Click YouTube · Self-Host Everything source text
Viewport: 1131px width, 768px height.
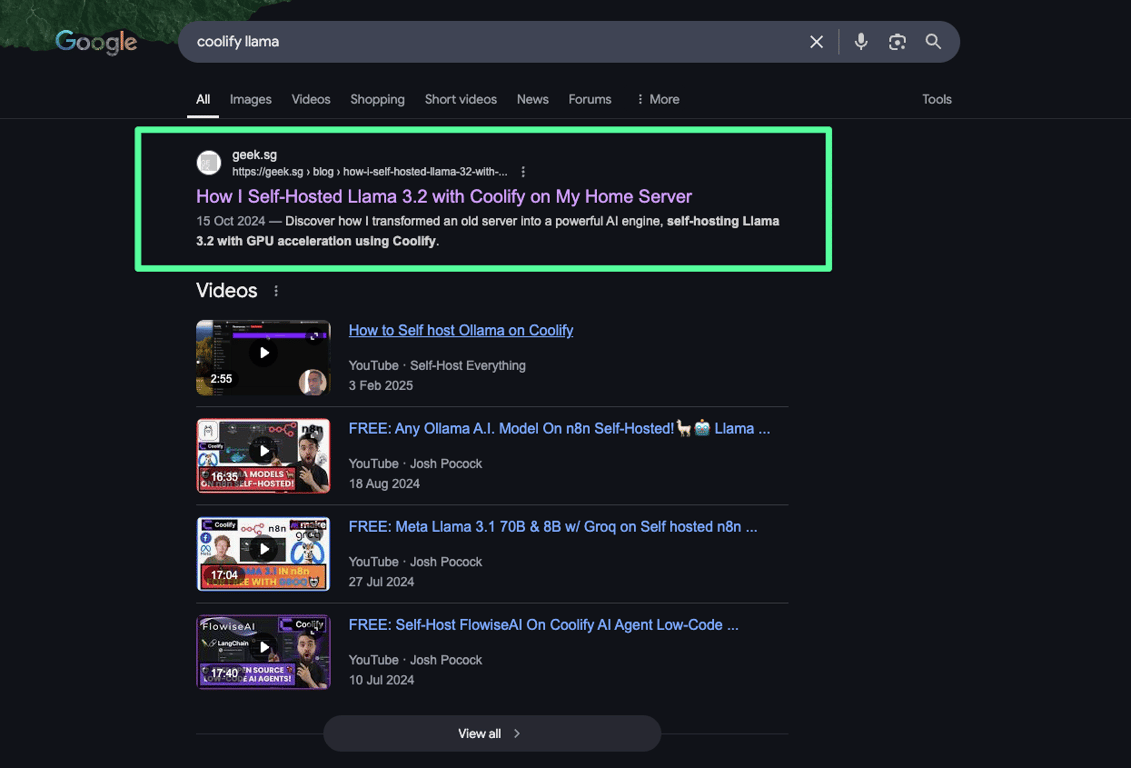coord(437,366)
